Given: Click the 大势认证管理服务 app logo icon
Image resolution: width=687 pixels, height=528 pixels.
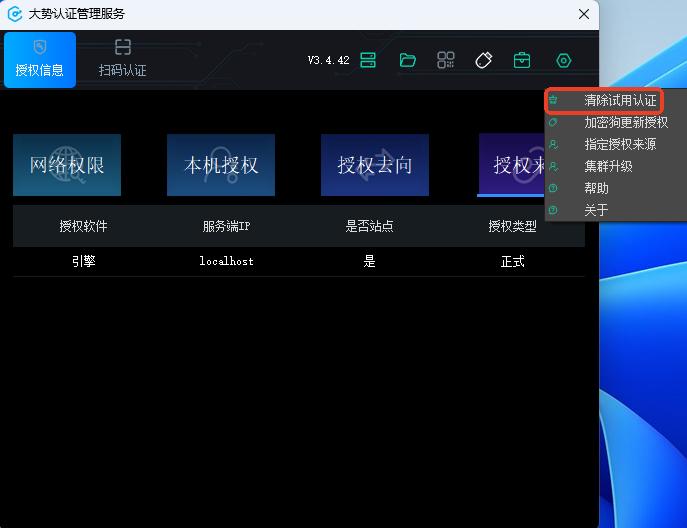Looking at the screenshot, I should [15, 14].
